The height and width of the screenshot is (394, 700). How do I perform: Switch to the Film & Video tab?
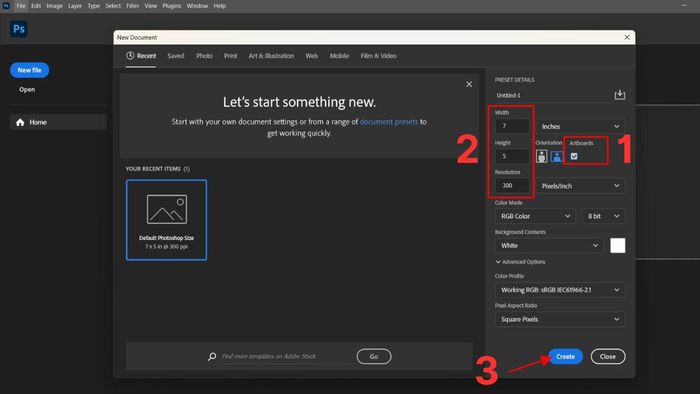(x=379, y=56)
